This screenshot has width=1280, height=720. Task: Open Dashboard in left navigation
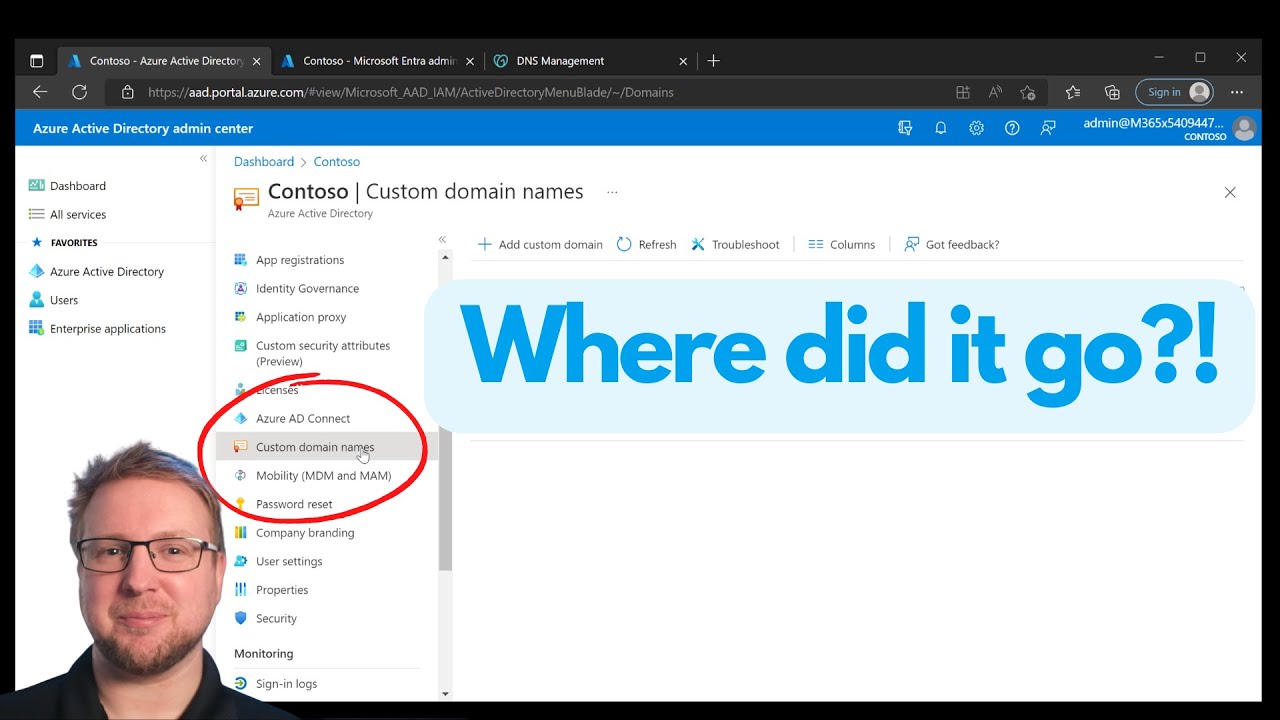pyautogui.click(x=78, y=186)
